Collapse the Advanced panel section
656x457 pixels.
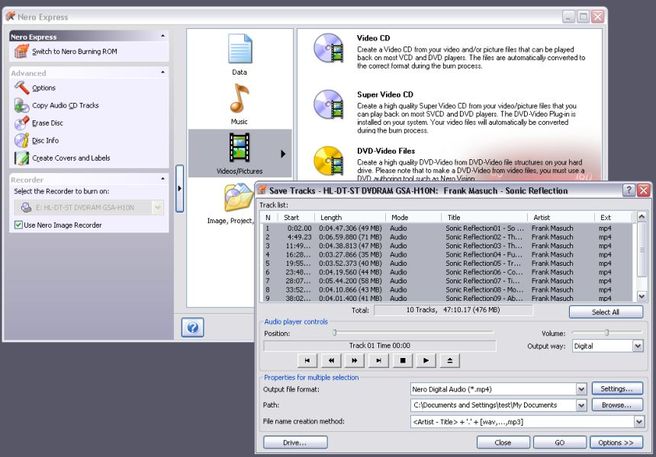pos(163,72)
